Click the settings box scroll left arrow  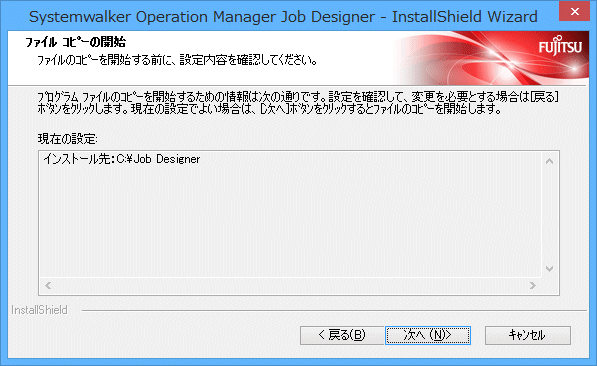click(x=48, y=285)
